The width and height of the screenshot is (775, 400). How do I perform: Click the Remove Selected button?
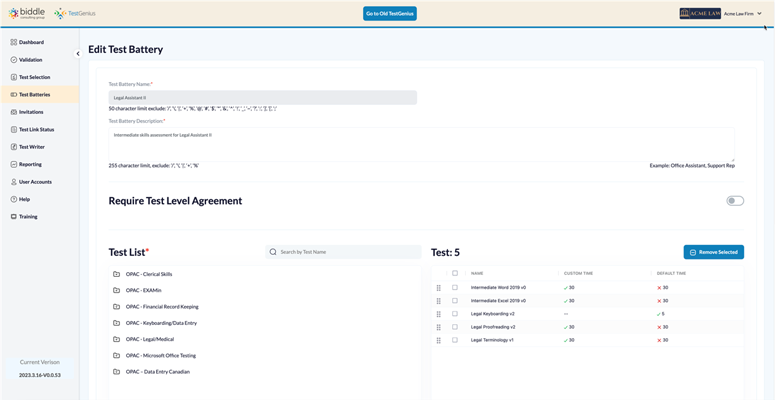pos(714,252)
